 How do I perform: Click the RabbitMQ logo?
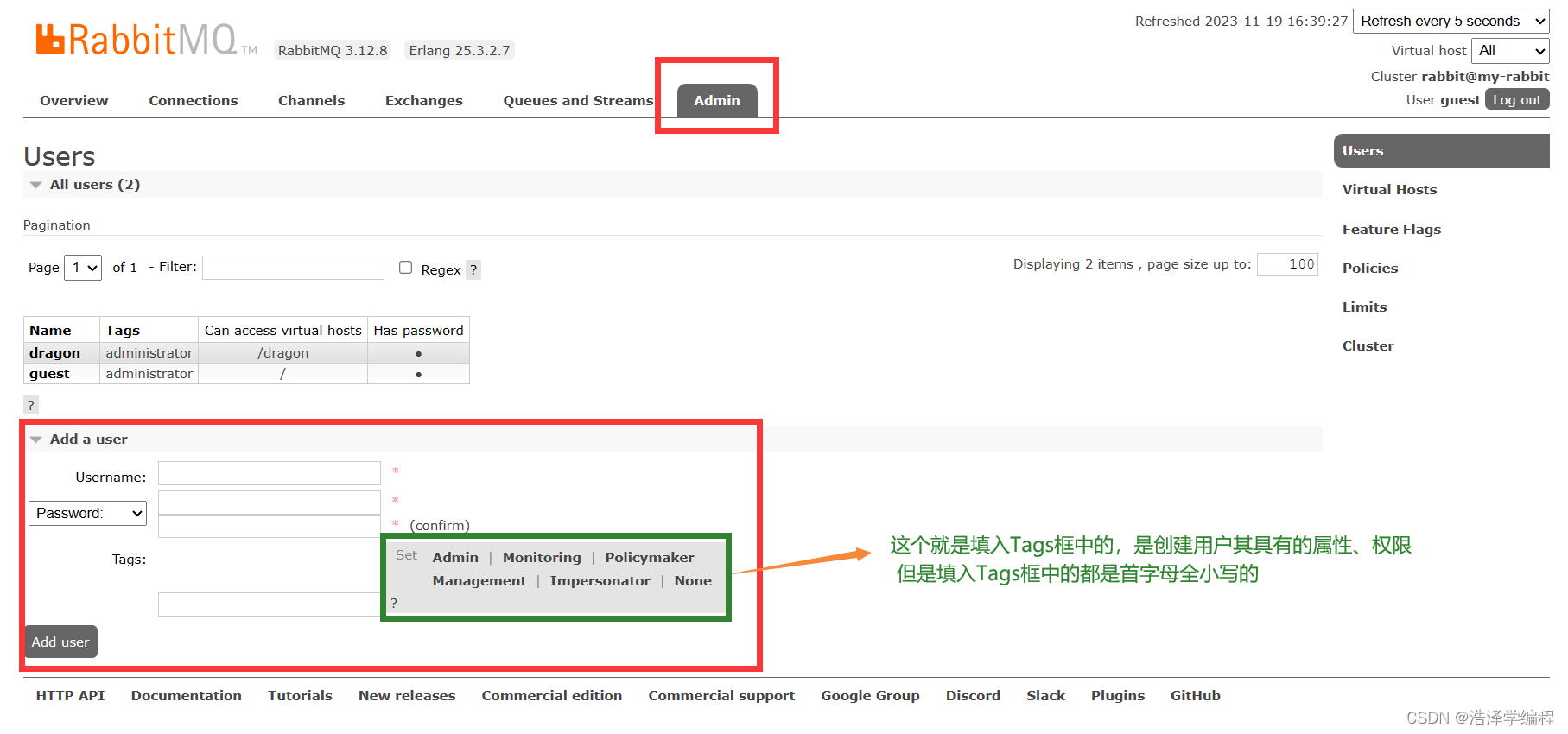pos(146,40)
